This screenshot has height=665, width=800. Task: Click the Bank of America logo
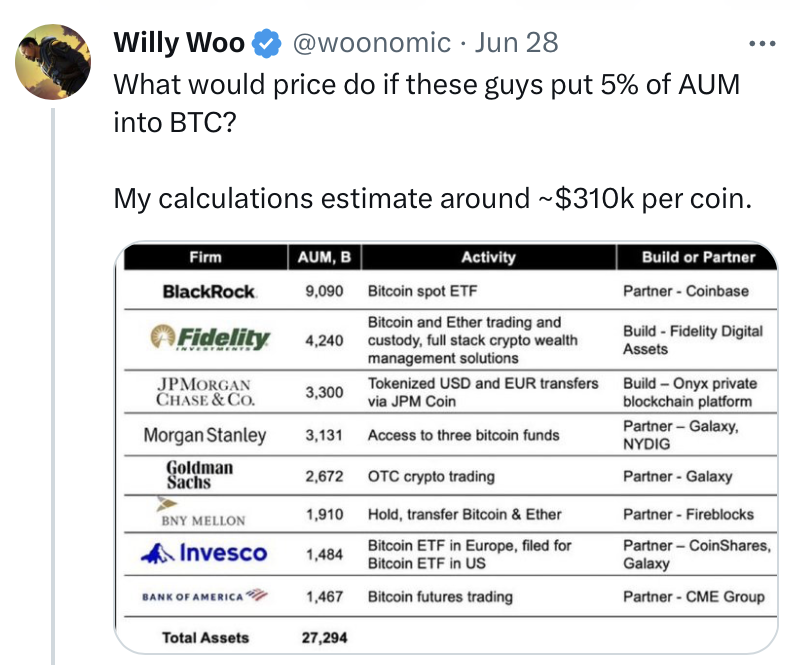(205, 597)
